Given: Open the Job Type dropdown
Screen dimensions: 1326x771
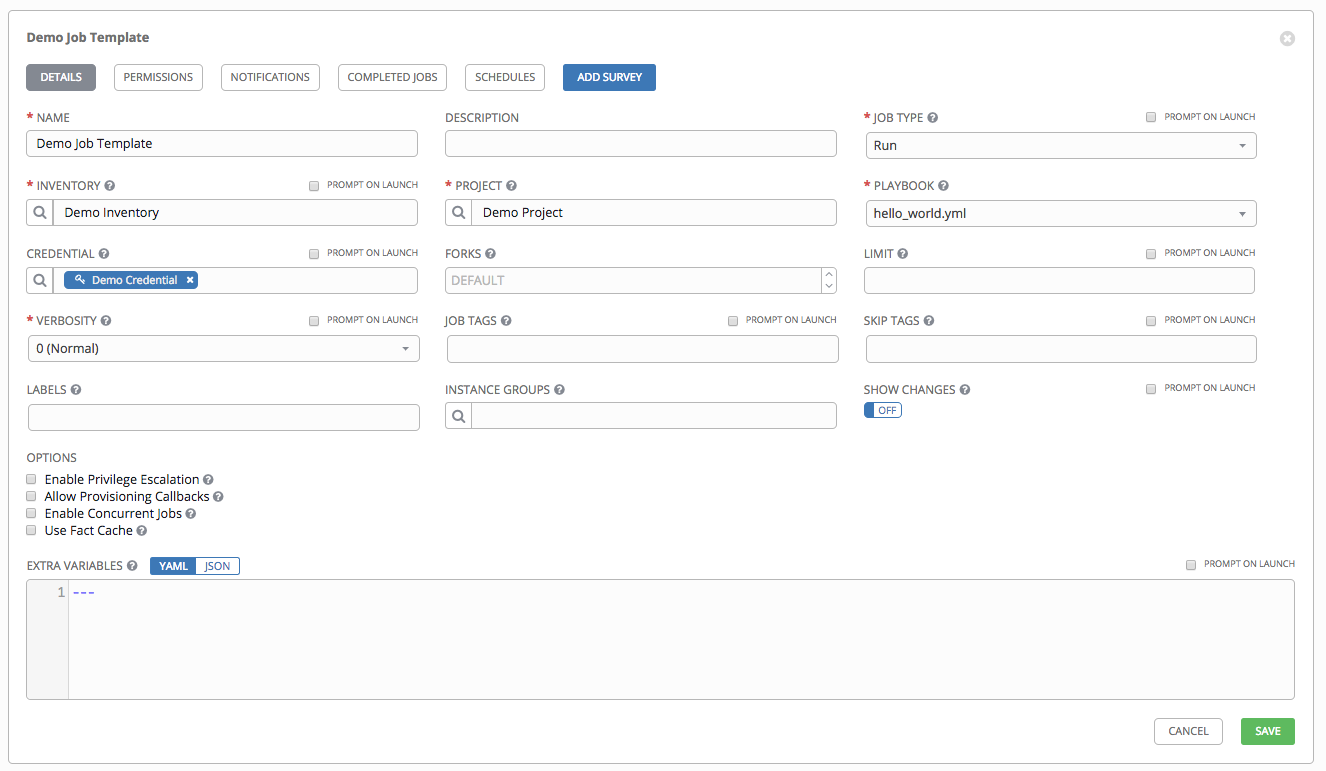Looking at the screenshot, I should [x=1060, y=145].
